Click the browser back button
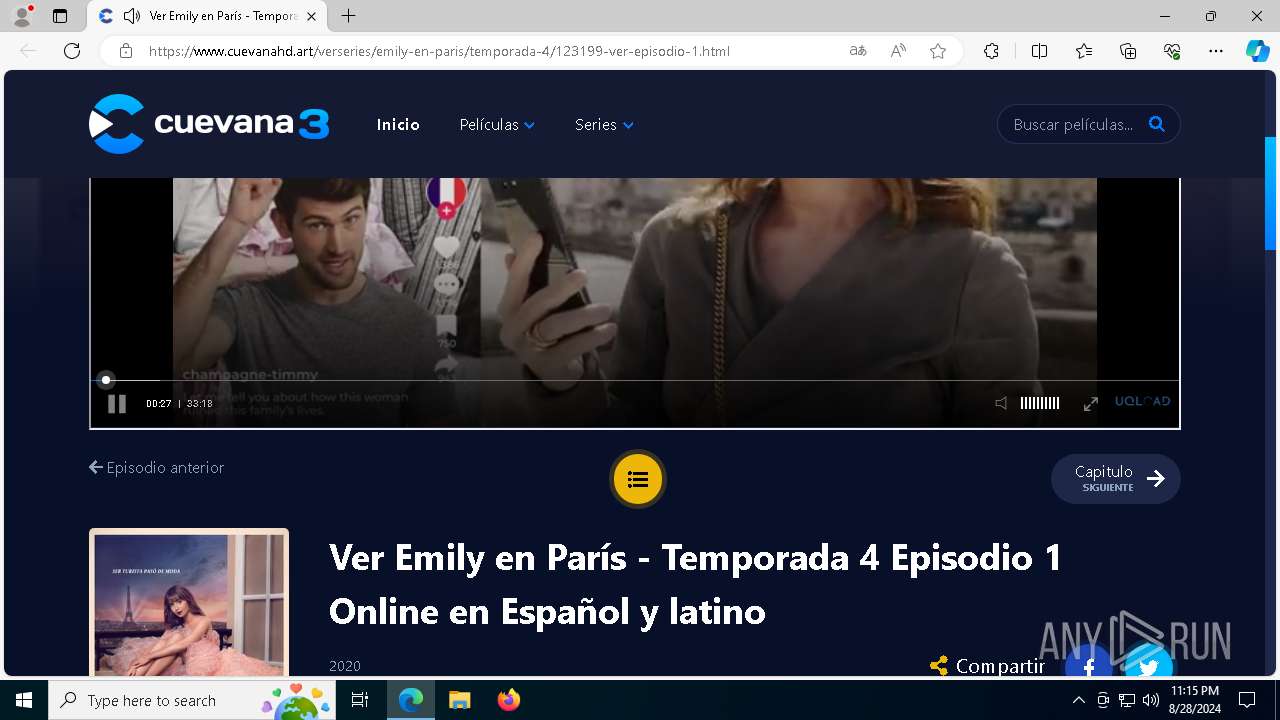1280x720 pixels. [28, 51]
